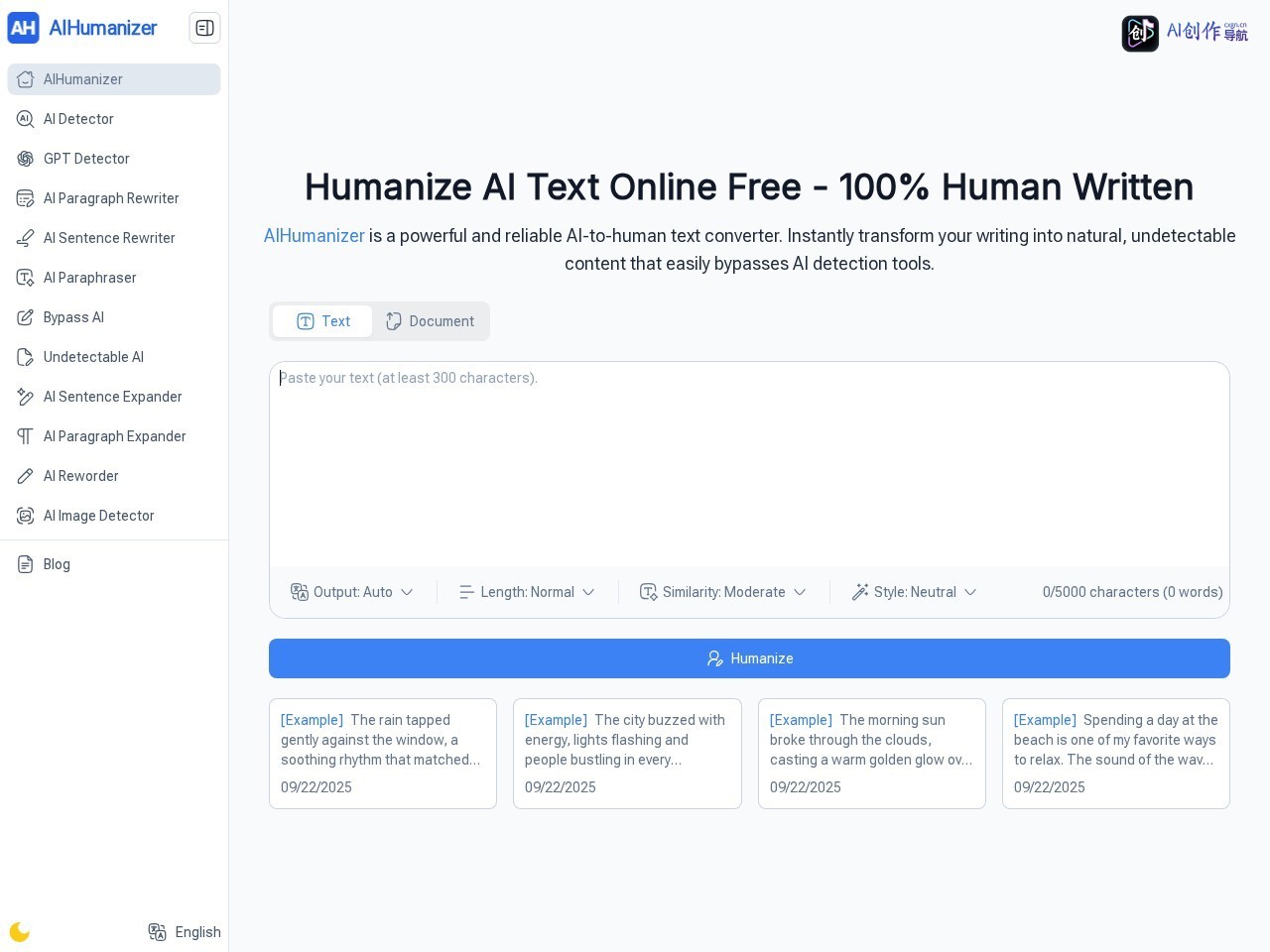
Task: Open the Output: Auto dropdown
Action: (x=351, y=592)
